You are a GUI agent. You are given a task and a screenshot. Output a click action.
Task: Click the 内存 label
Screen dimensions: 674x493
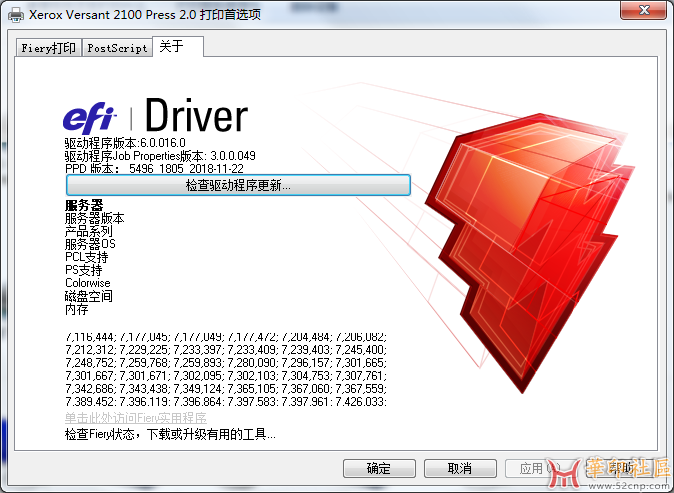tap(77, 309)
